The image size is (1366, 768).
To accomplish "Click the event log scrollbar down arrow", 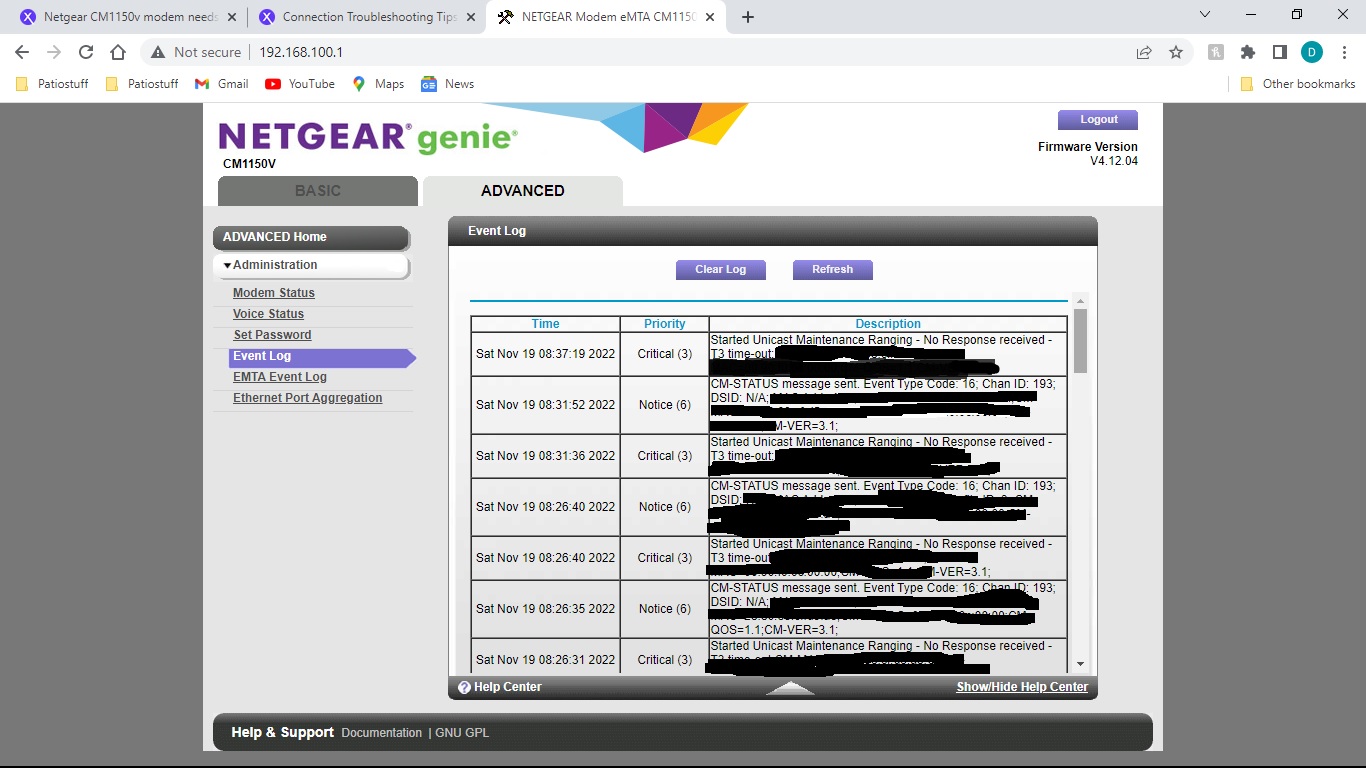I will tap(1082, 662).
